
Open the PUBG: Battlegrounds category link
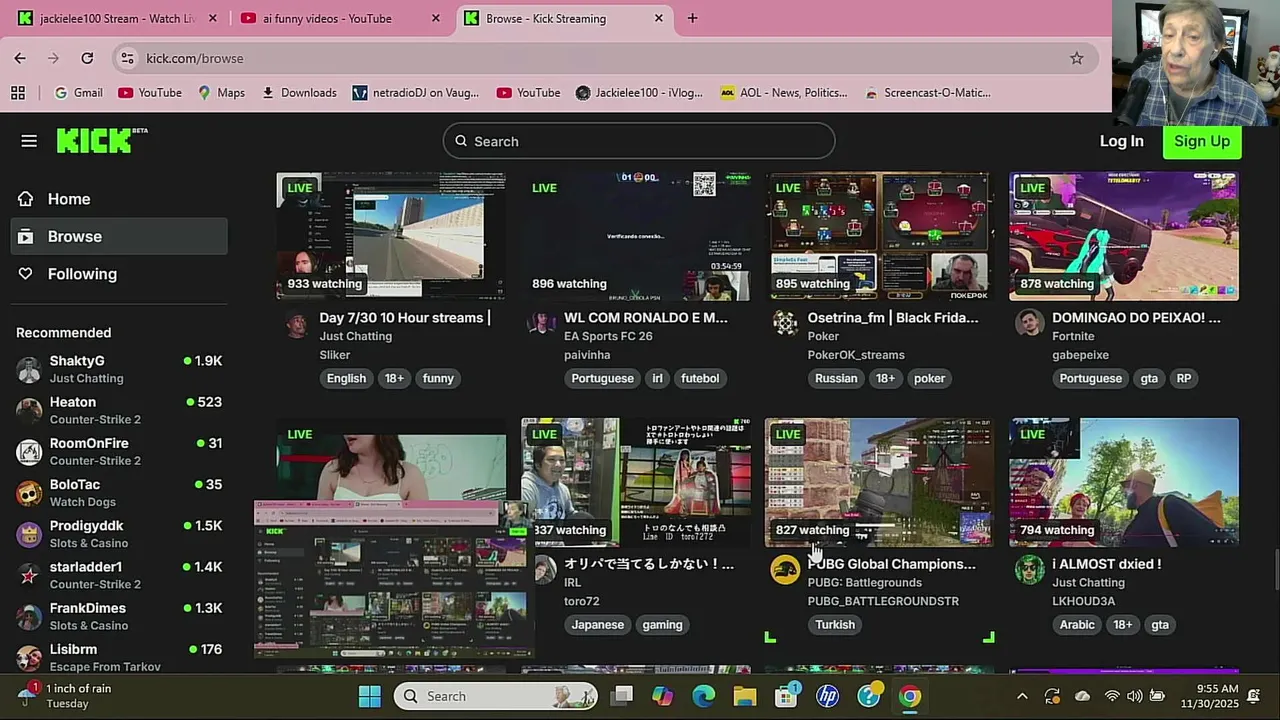[x=865, y=582]
